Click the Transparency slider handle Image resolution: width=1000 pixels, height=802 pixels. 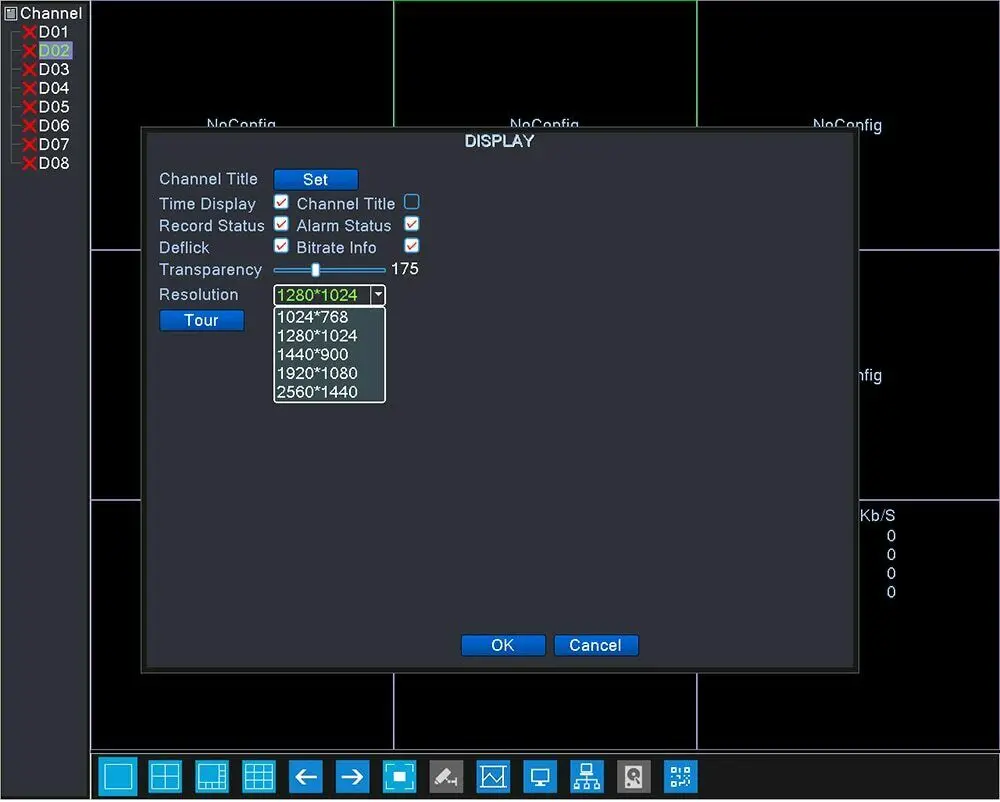click(x=315, y=270)
